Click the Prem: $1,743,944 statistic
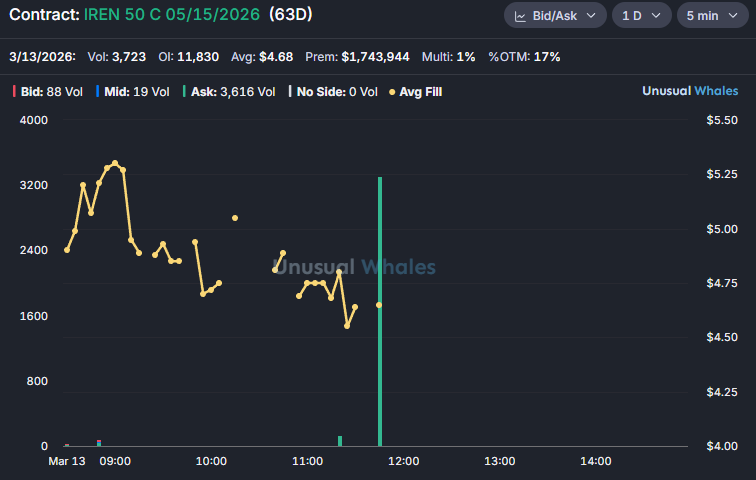Image resolution: width=756 pixels, height=480 pixels. click(357, 57)
